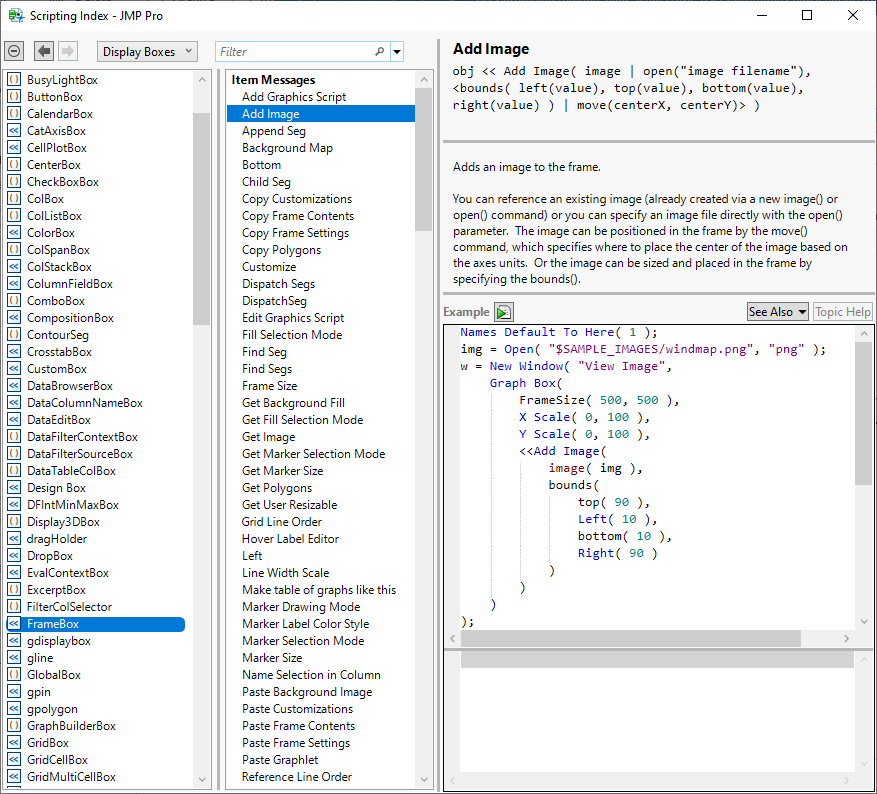
Task: Click the collapse (minus circle) toolbar icon
Action: tap(14, 51)
